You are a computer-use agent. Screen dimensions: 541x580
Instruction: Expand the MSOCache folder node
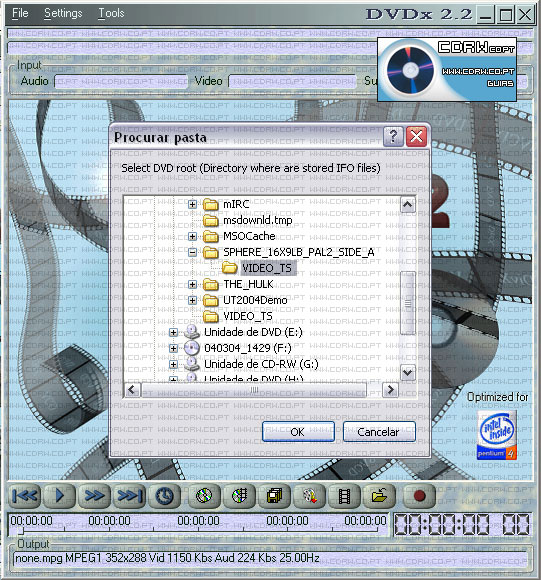[192, 236]
